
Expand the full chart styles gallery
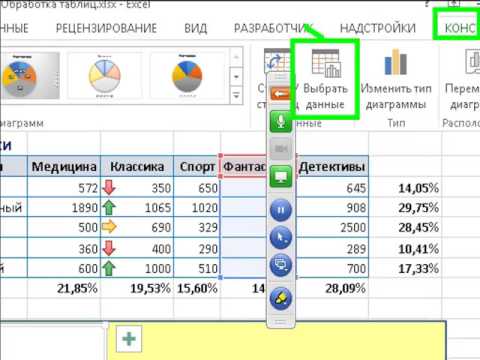[x=236, y=95]
